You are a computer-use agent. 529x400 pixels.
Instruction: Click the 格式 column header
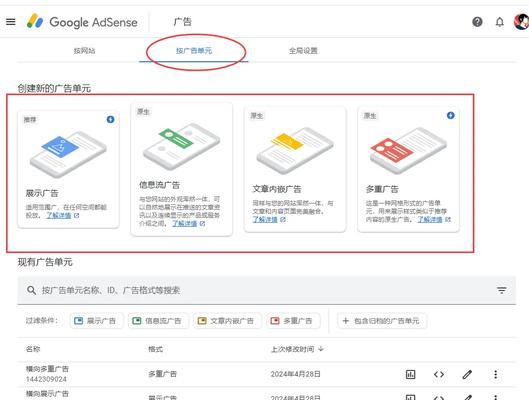click(x=156, y=349)
